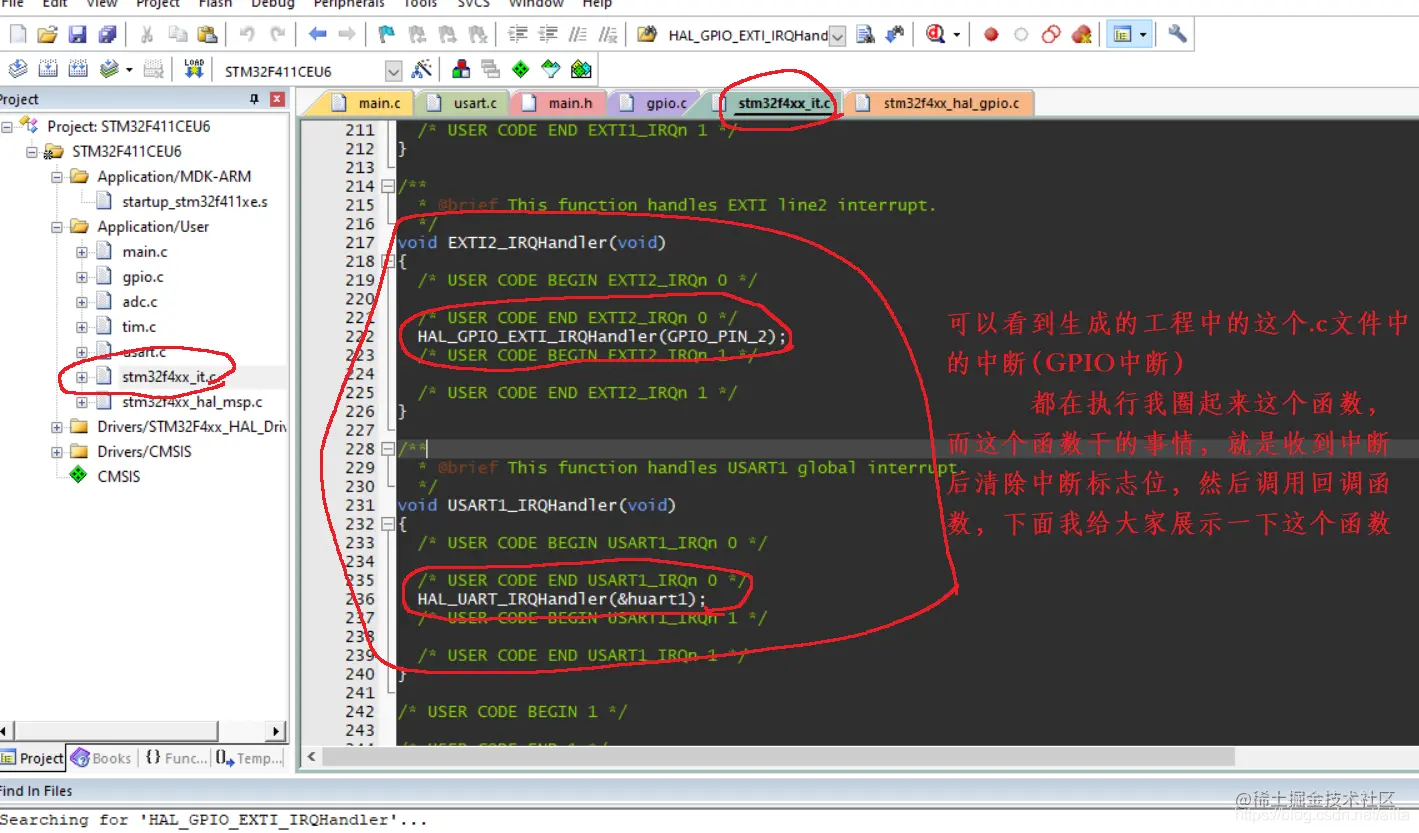Expand the main.c tree node
The image size is (1419, 833).
pos(82,252)
